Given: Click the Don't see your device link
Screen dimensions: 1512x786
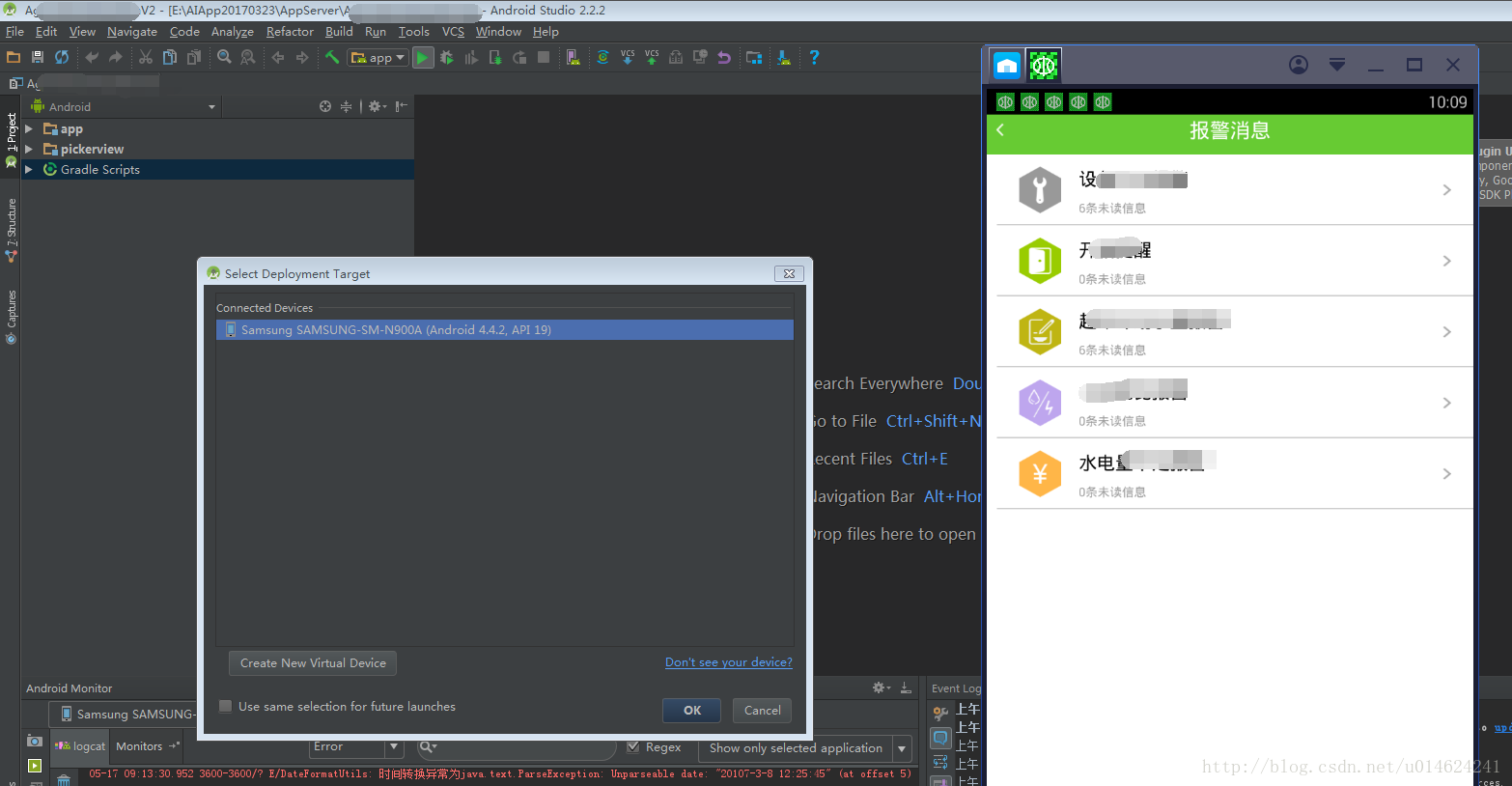Looking at the screenshot, I should coord(729,662).
